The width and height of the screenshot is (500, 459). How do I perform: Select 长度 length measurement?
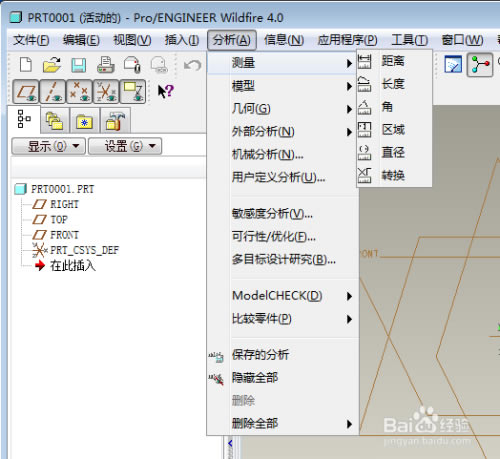(x=394, y=84)
